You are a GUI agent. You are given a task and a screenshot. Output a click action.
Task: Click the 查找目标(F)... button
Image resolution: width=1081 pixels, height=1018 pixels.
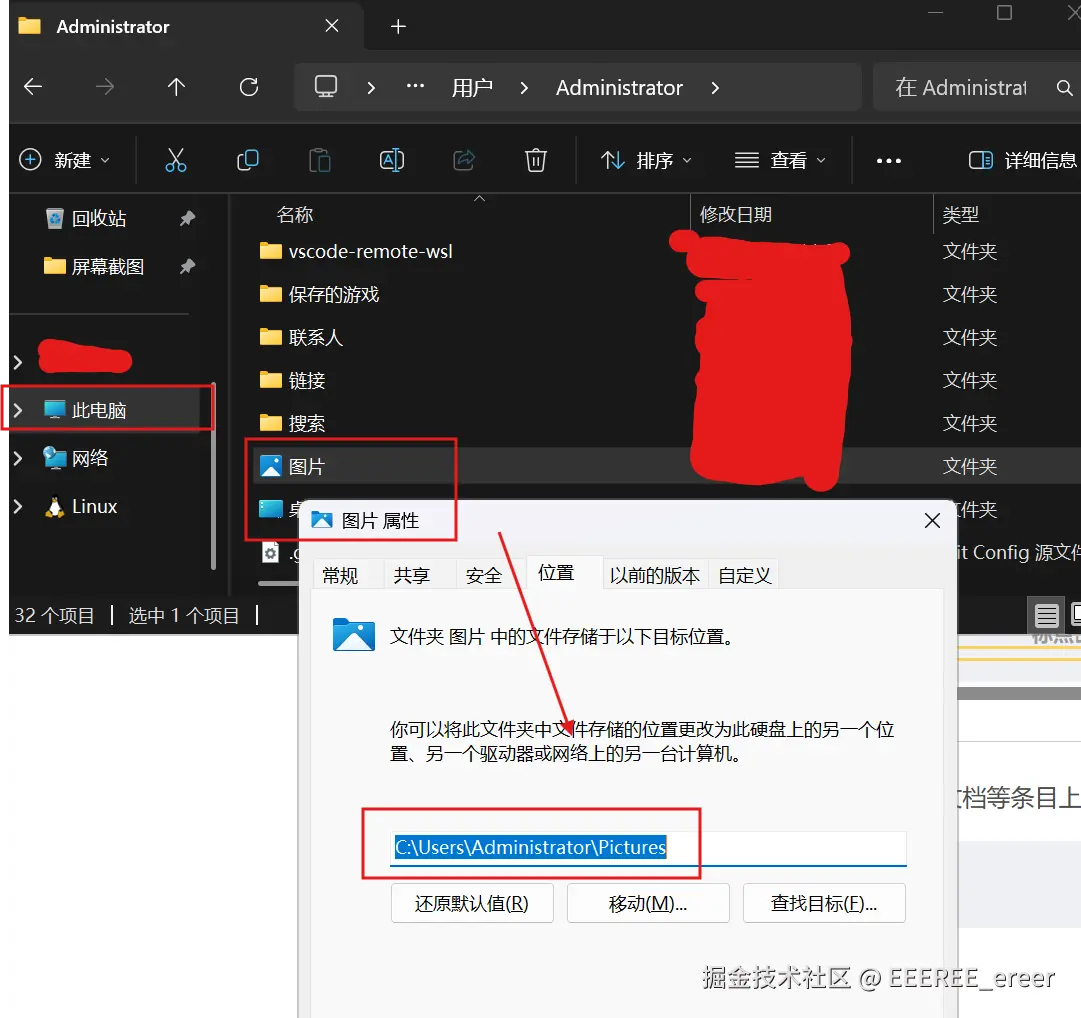[824, 904]
